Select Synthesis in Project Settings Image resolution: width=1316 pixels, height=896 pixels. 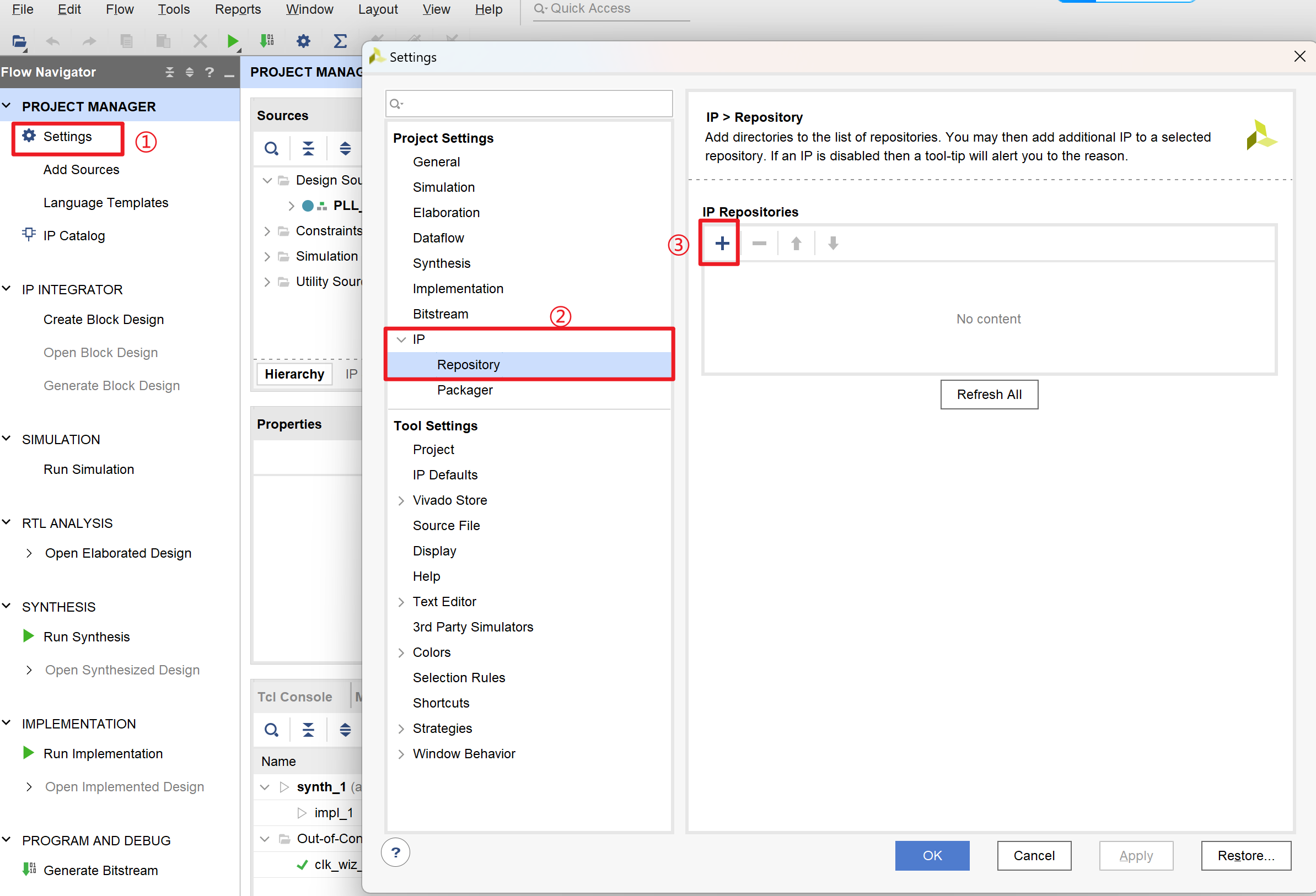tap(441, 263)
